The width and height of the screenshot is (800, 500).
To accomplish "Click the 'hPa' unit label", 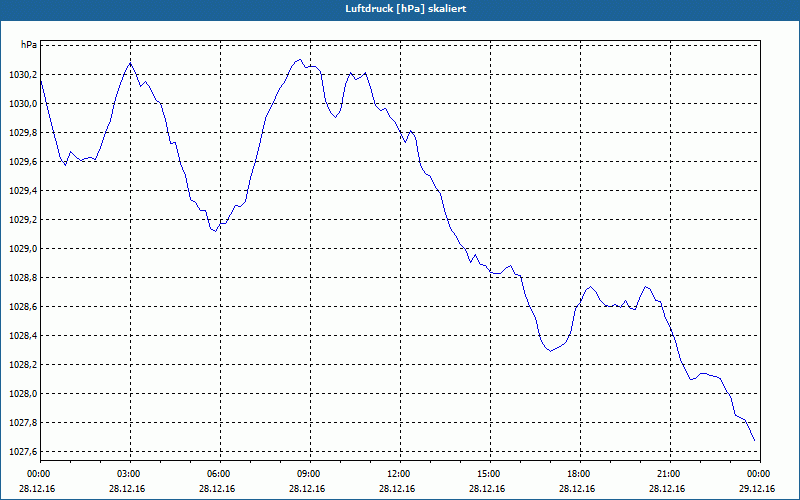I will pos(29,45).
